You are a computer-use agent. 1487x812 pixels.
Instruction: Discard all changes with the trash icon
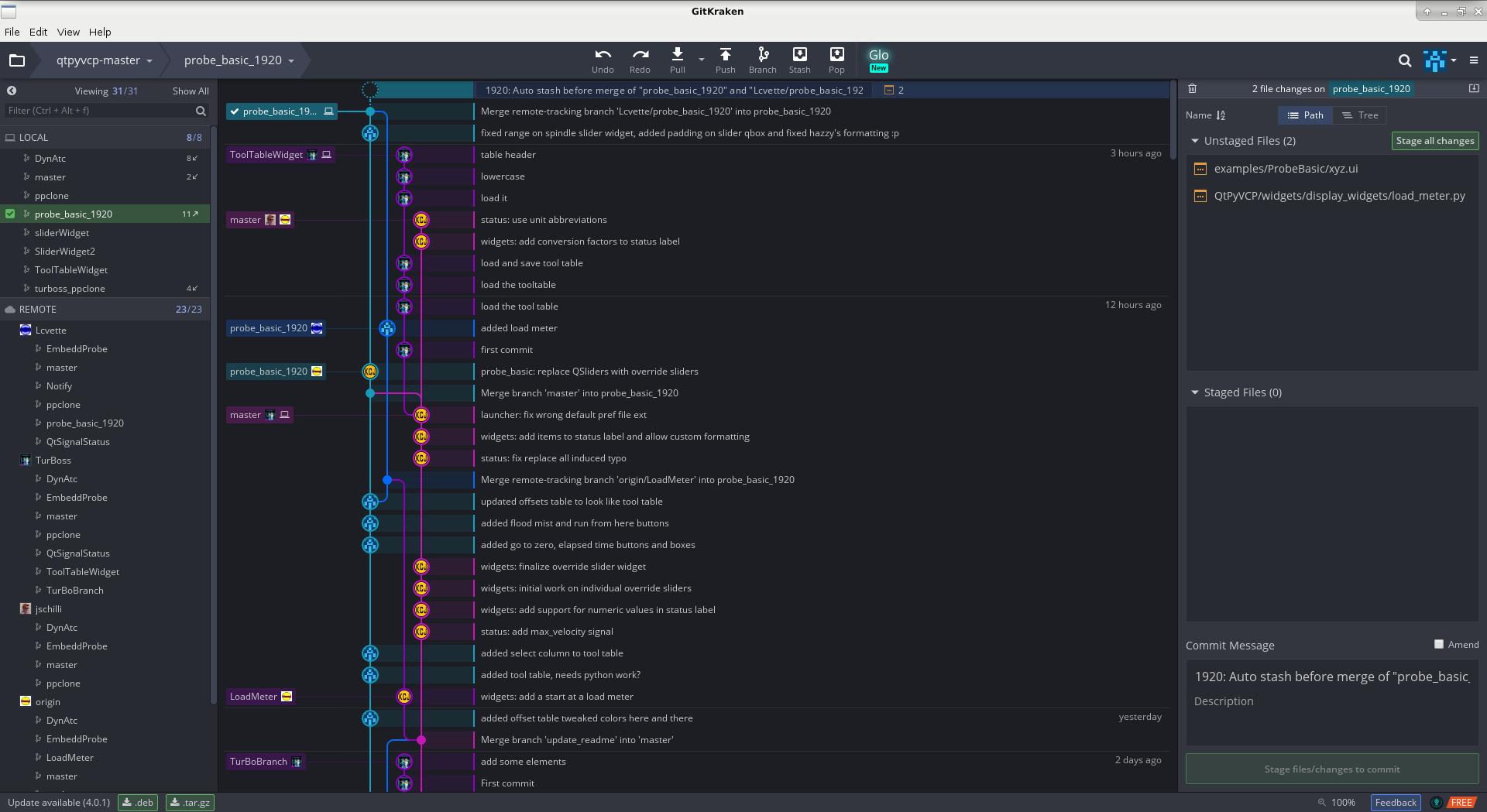(1193, 89)
